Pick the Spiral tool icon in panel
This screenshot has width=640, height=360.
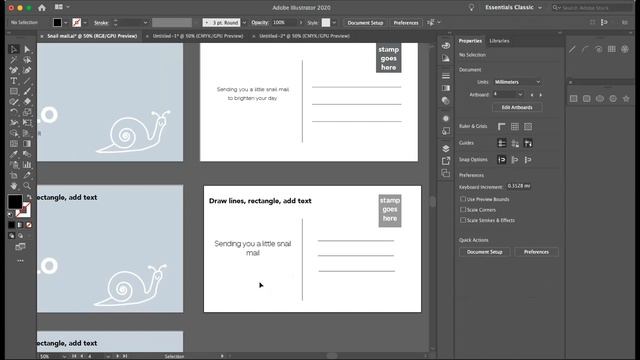click(598, 49)
